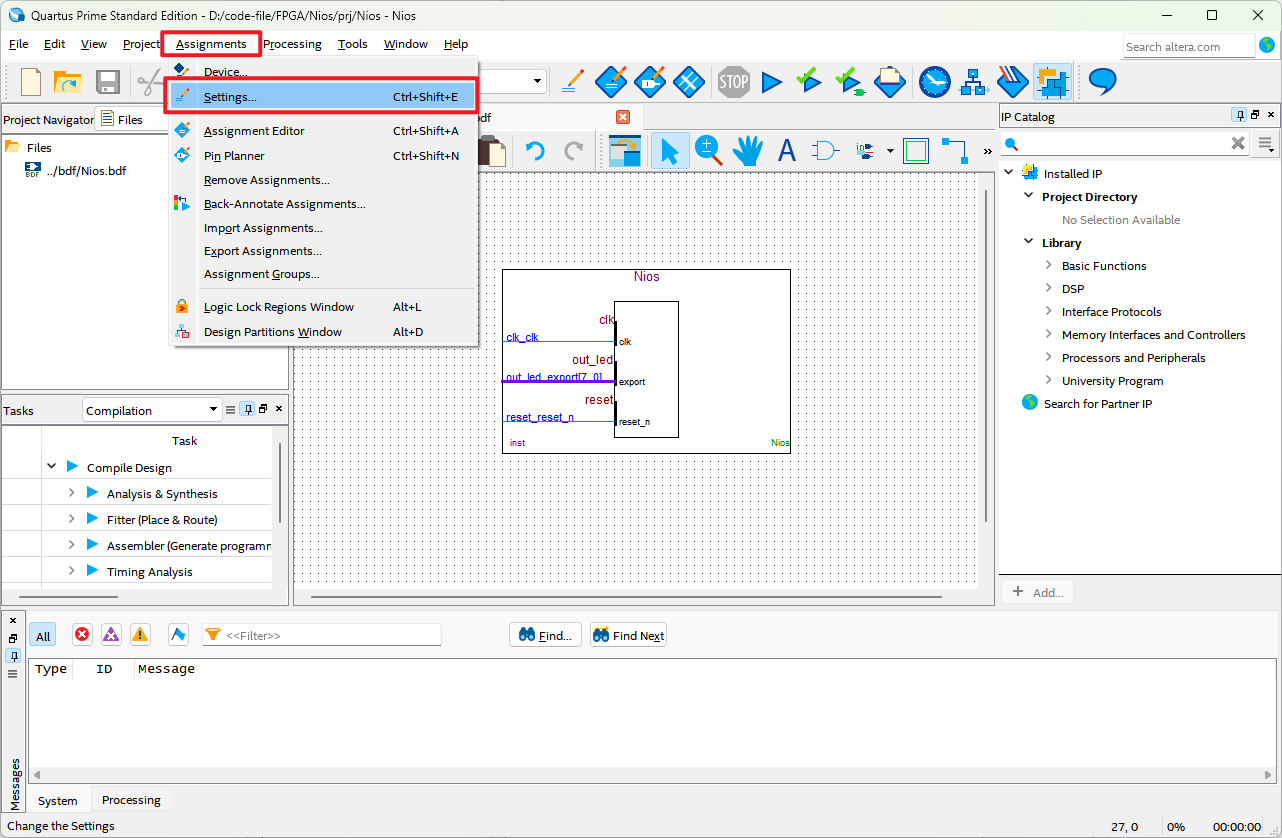Start compilation with the blue play icon
1282x838 pixels.
tap(771, 81)
